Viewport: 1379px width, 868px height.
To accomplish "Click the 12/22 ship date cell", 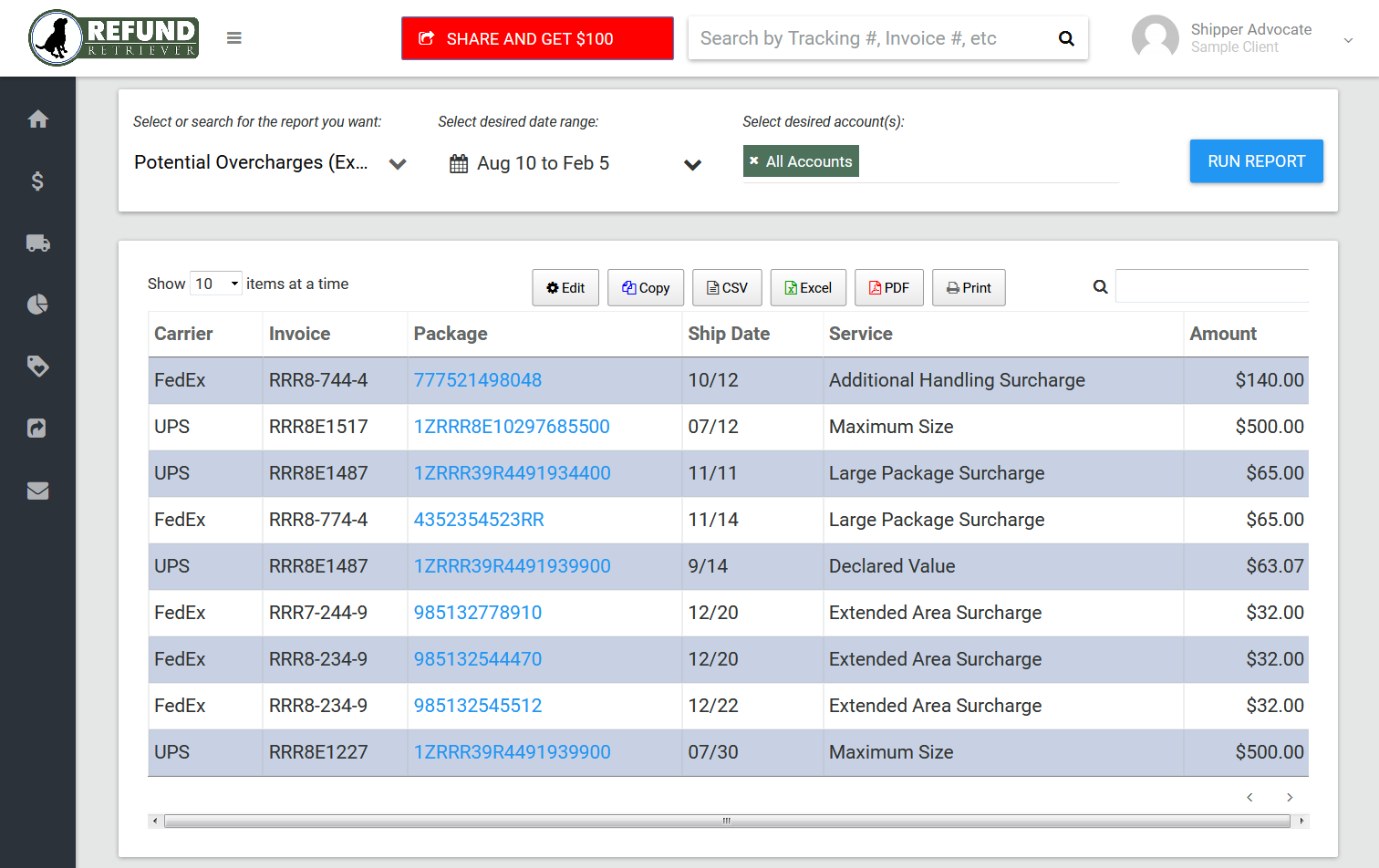I will click(x=752, y=706).
